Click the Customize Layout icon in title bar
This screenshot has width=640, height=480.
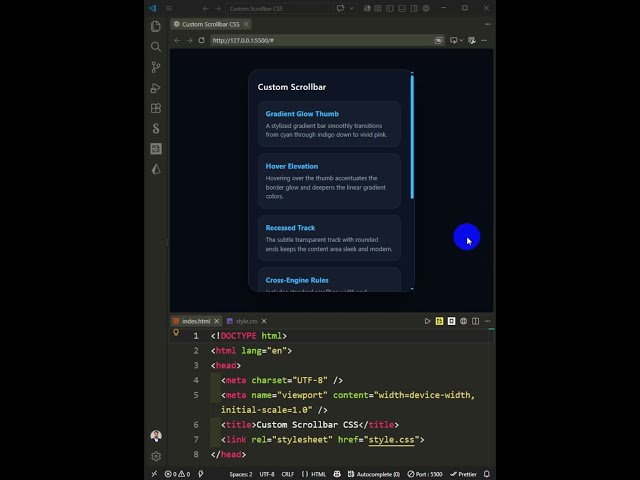(378, 8)
